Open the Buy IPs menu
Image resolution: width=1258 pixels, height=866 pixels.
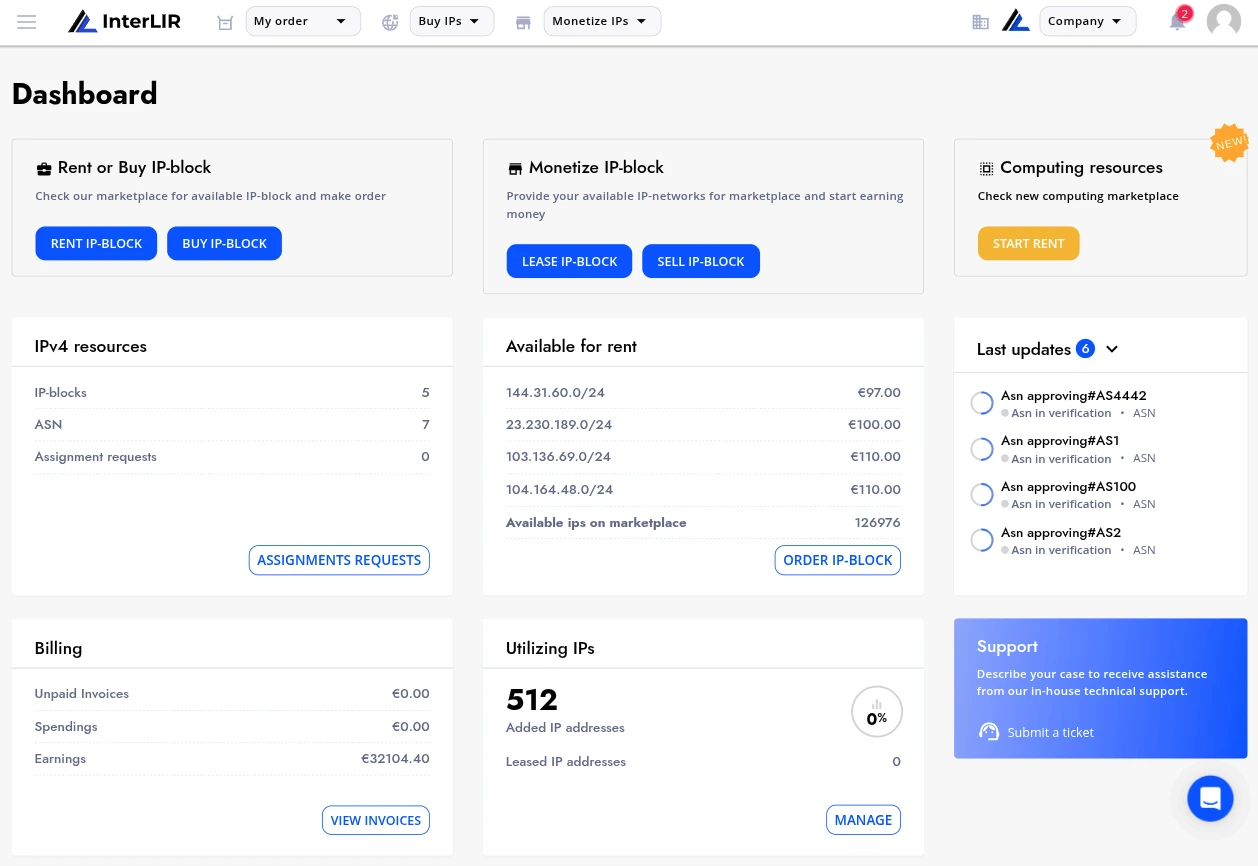[x=452, y=21]
